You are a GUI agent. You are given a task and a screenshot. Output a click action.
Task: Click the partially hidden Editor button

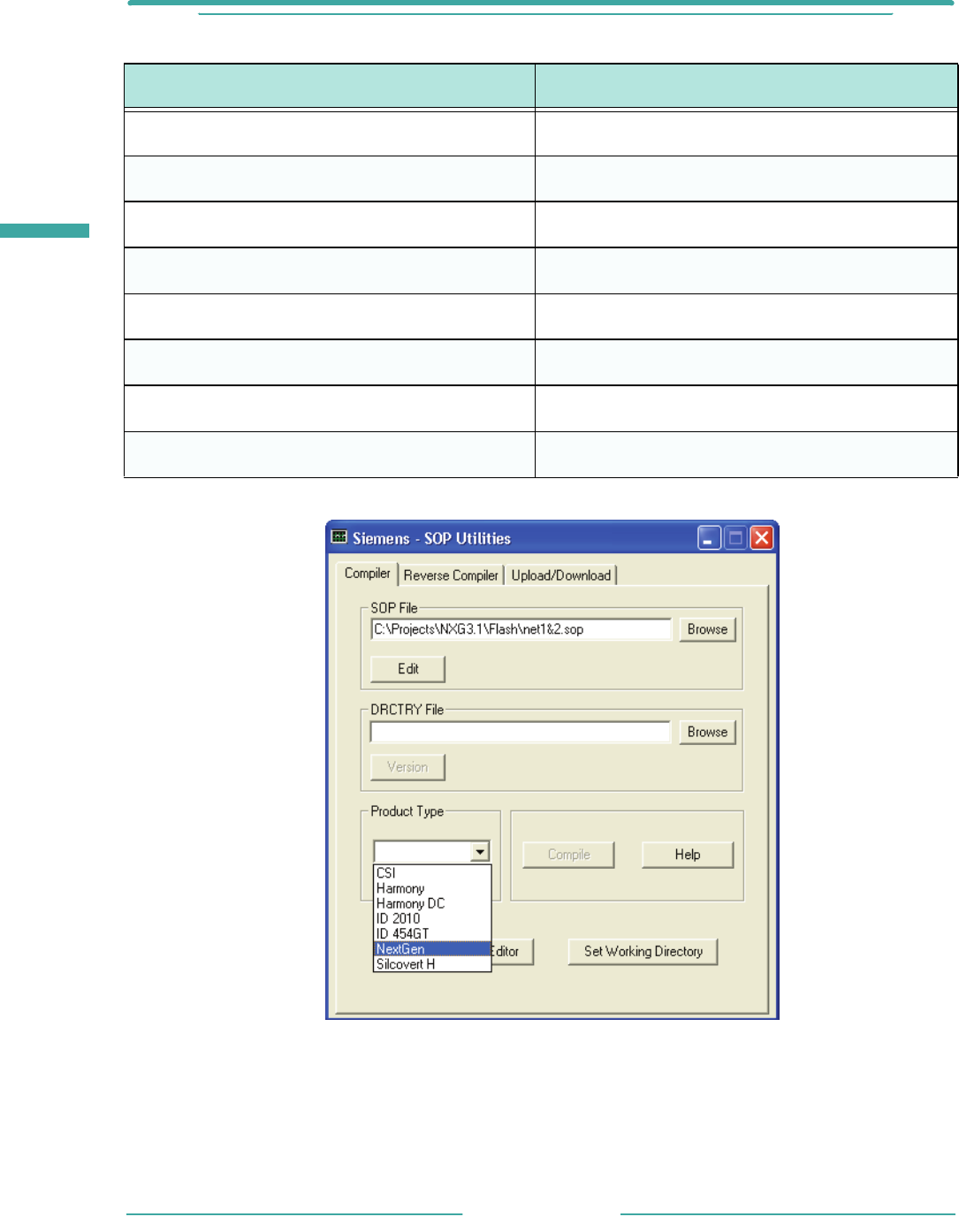pos(512,952)
